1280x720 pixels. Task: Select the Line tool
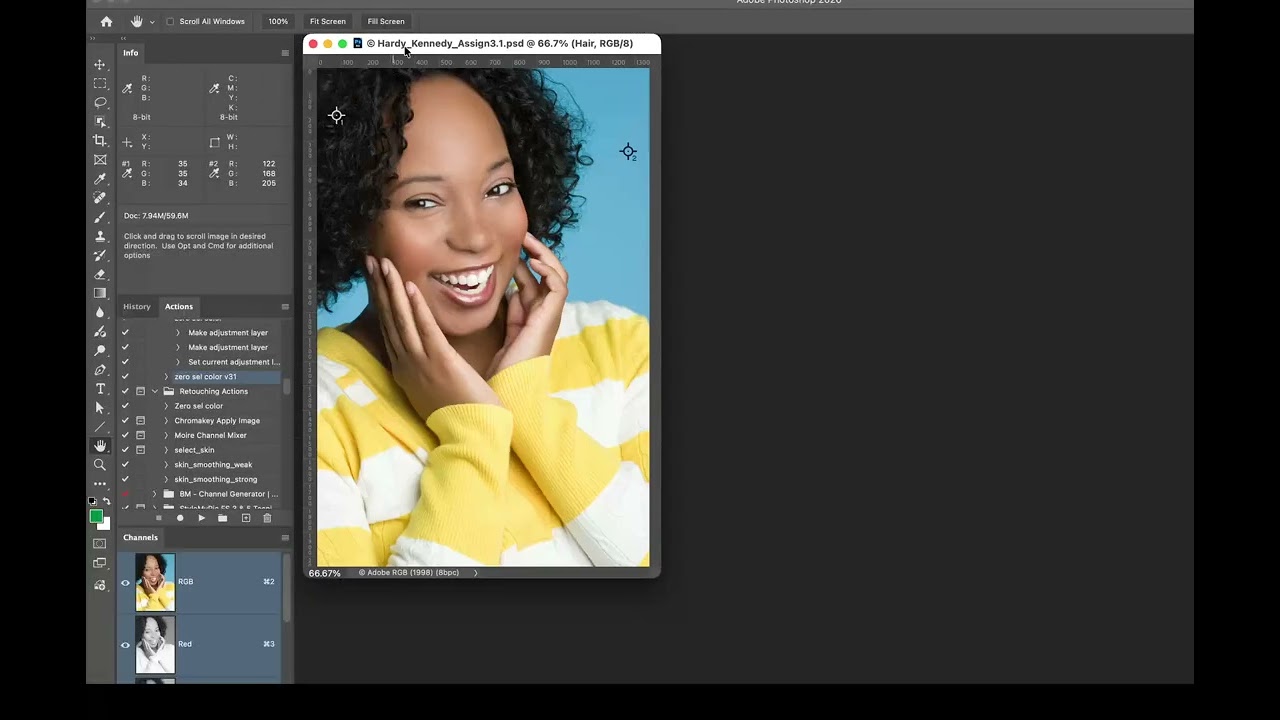point(100,427)
